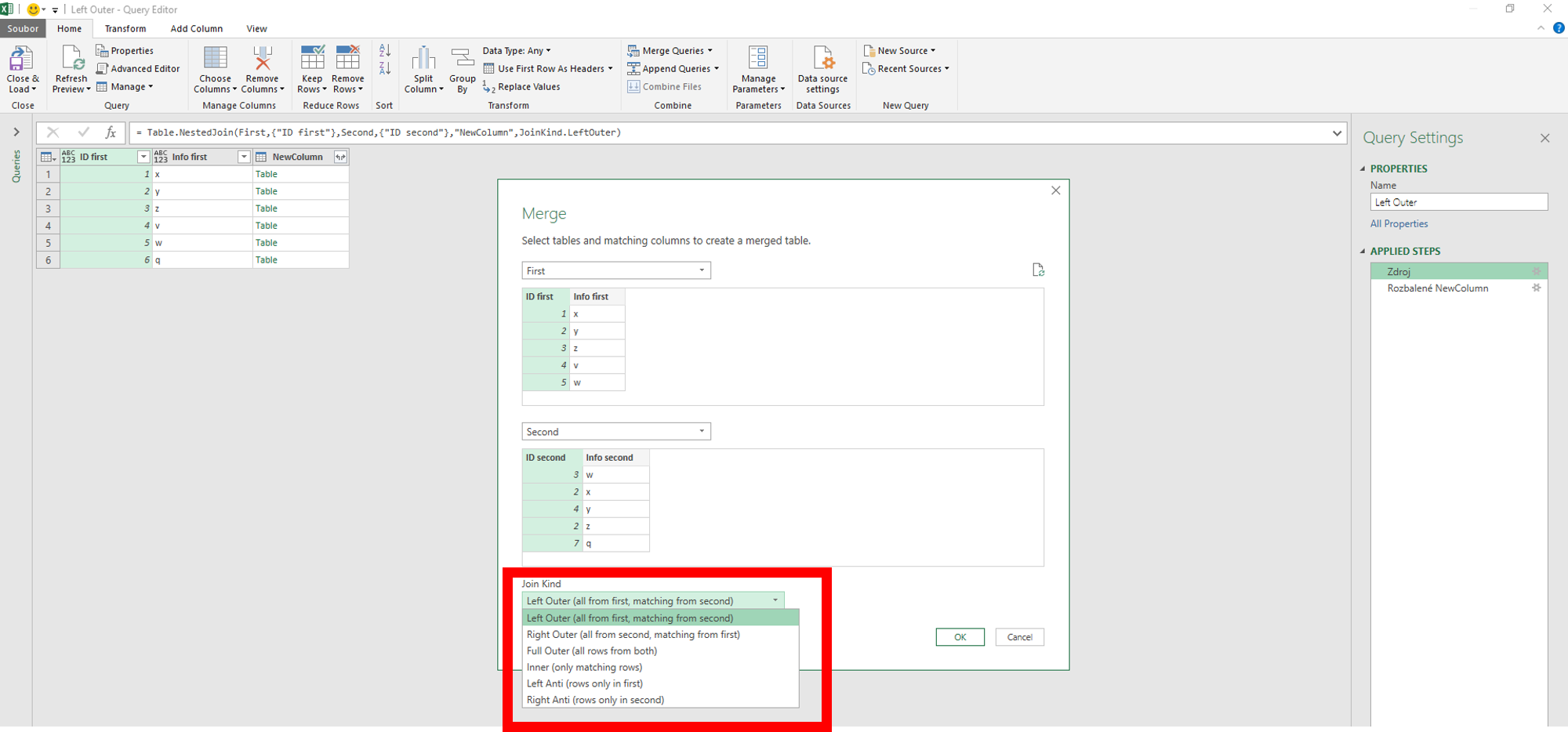Click the Close & Load icon
This screenshot has height=732, width=1568.
click(x=20, y=59)
